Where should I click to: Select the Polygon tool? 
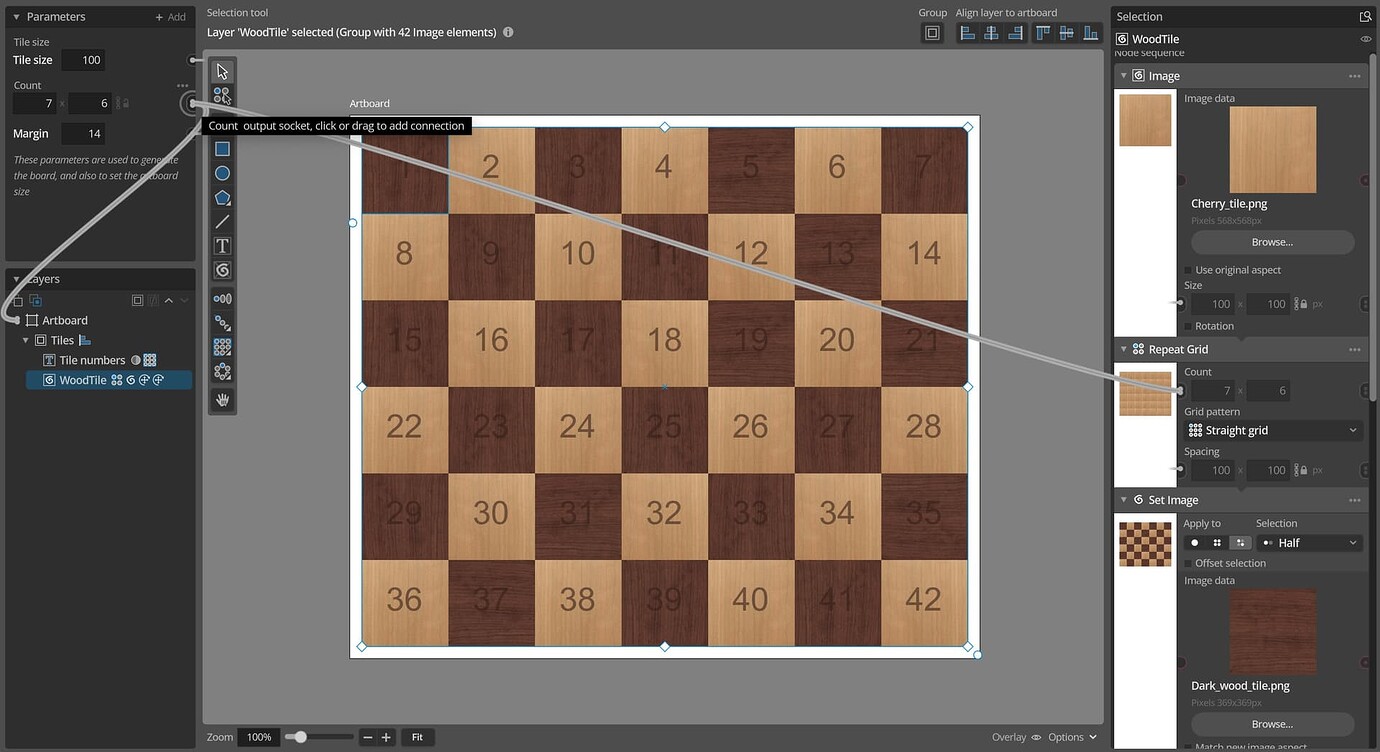click(221, 196)
